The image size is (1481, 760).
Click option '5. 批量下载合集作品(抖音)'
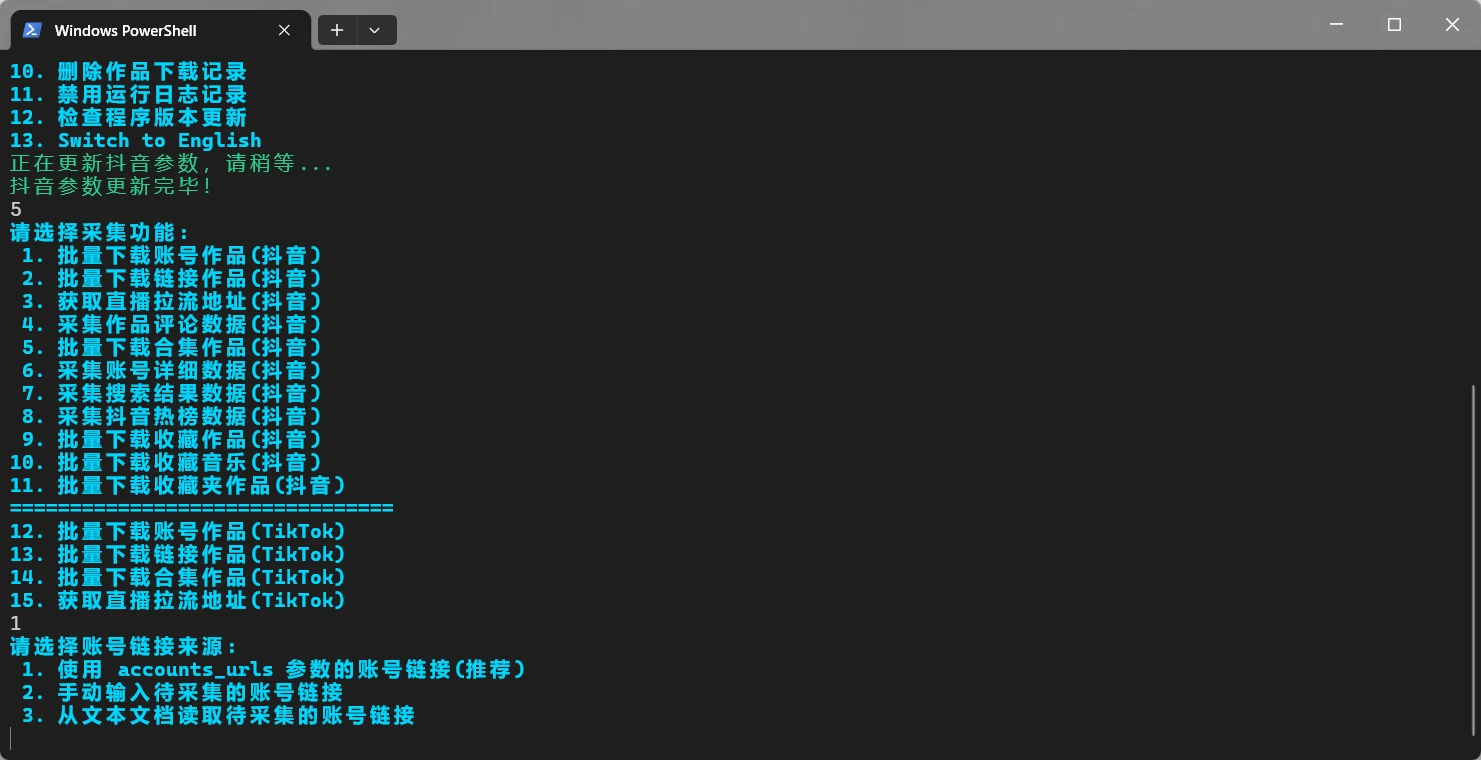coord(171,348)
